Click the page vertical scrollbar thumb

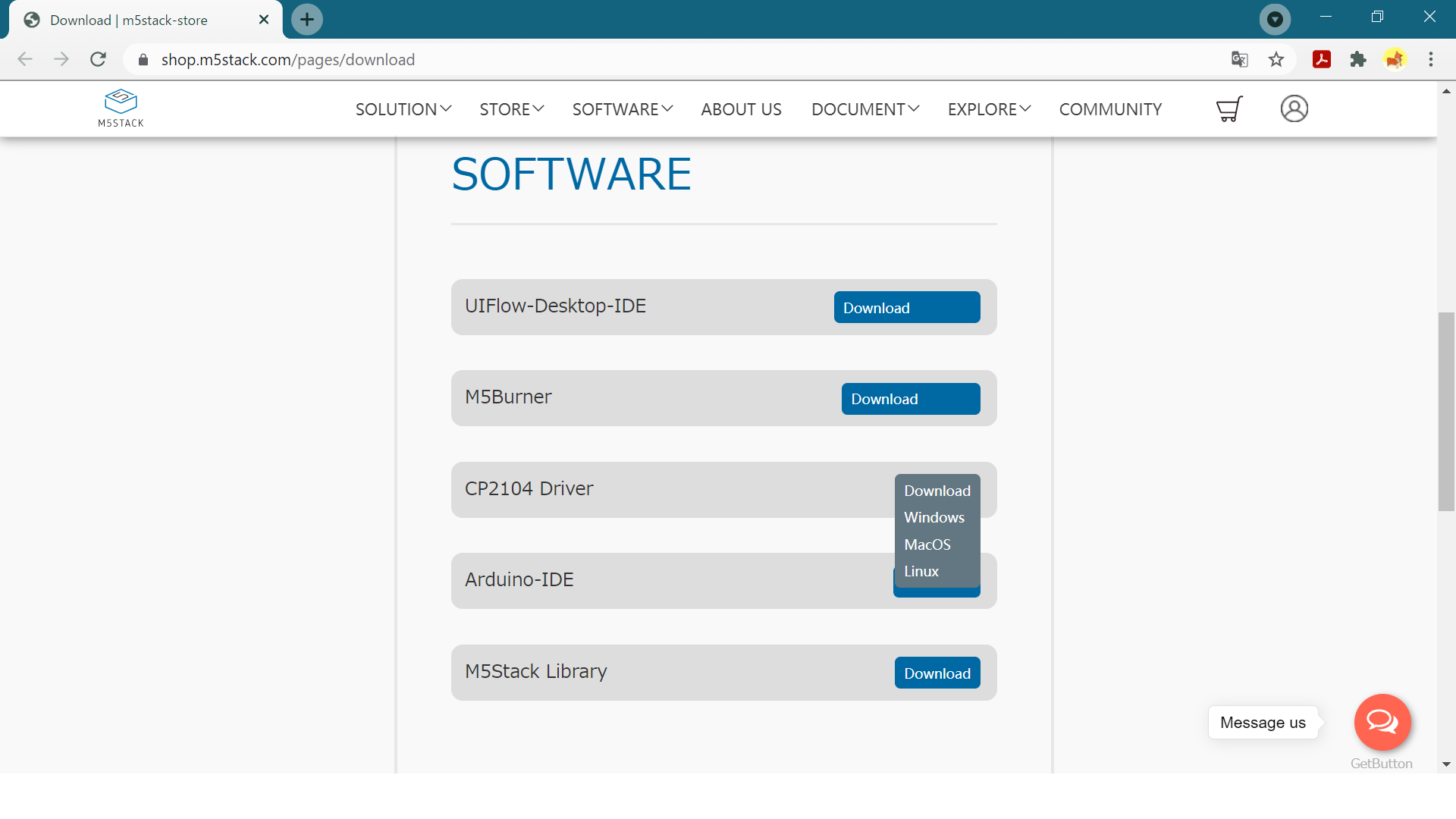1446,411
